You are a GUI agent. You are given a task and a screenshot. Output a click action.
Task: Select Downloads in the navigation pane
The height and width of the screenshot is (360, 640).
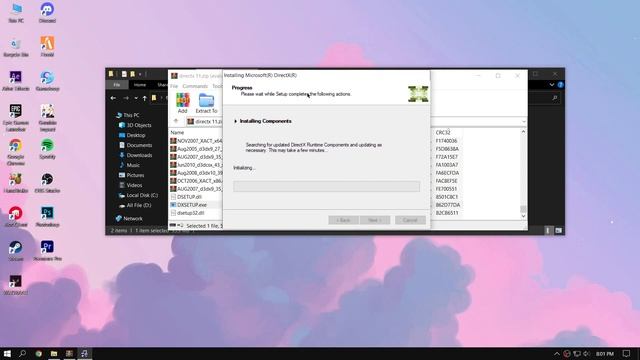(x=135, y=155)
